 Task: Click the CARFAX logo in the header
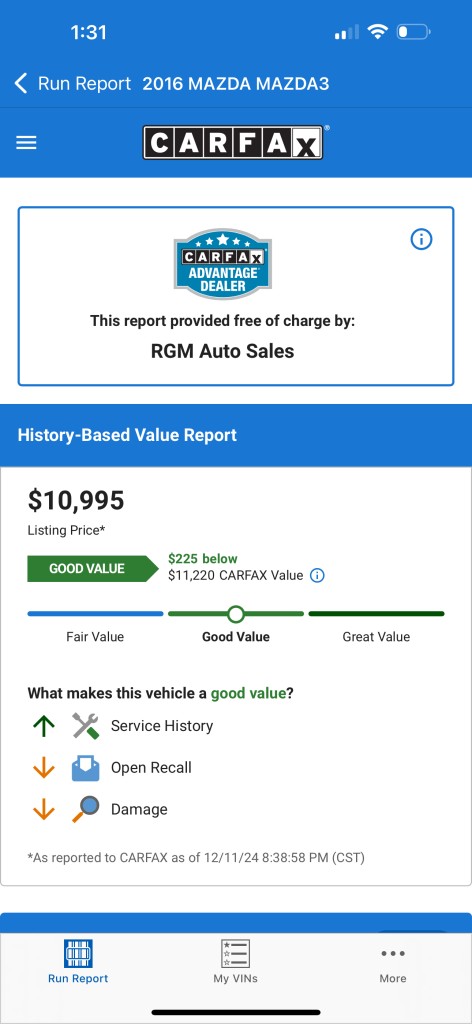coord(233,142)
